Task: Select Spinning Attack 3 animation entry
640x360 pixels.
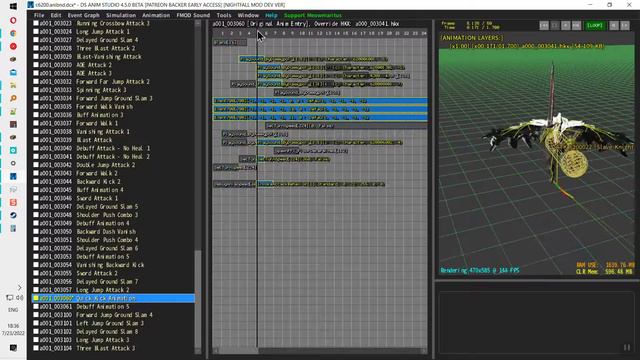Action: pos(113,90)
